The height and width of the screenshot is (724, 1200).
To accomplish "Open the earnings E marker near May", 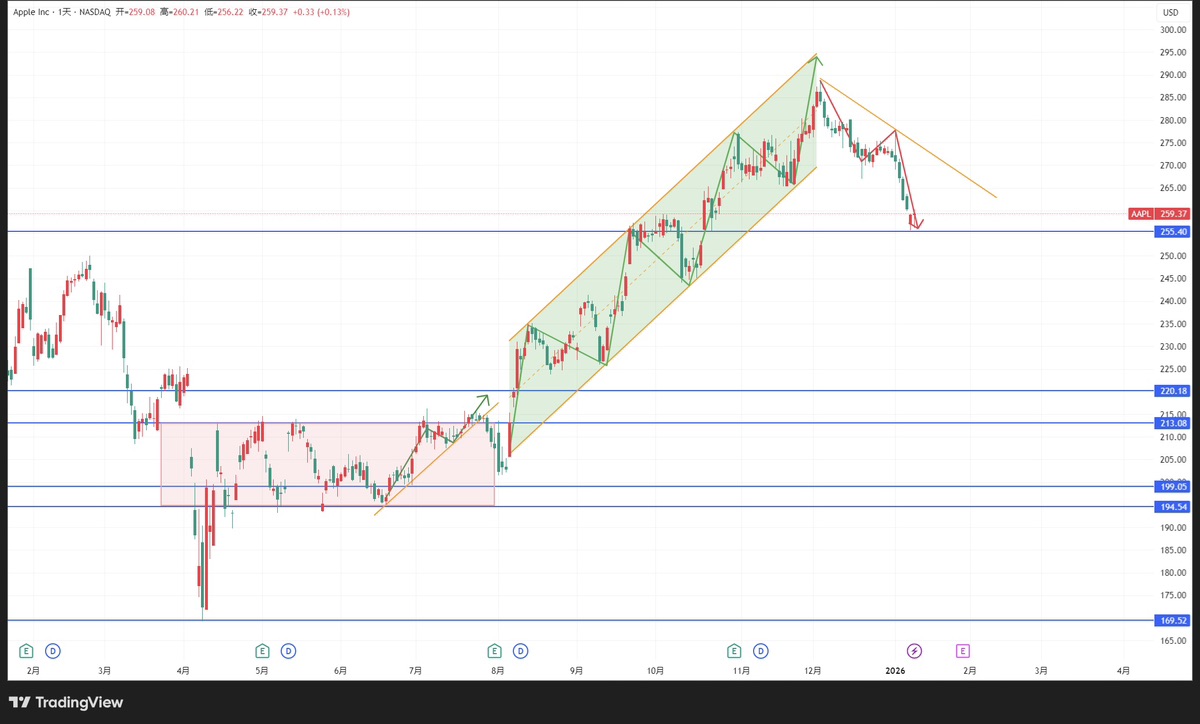I will pyautogui.click(x=262, y=650).
